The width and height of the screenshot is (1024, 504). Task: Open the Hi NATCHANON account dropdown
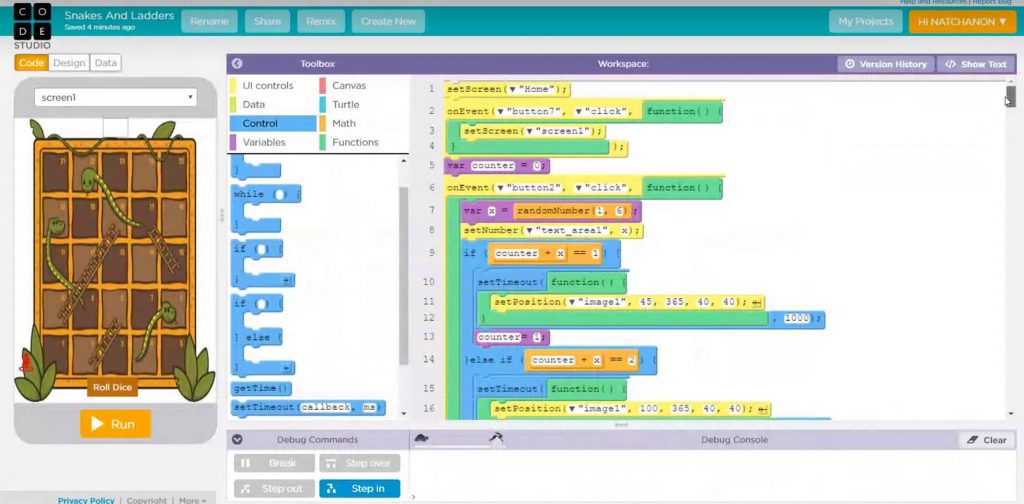pos(962,22)
